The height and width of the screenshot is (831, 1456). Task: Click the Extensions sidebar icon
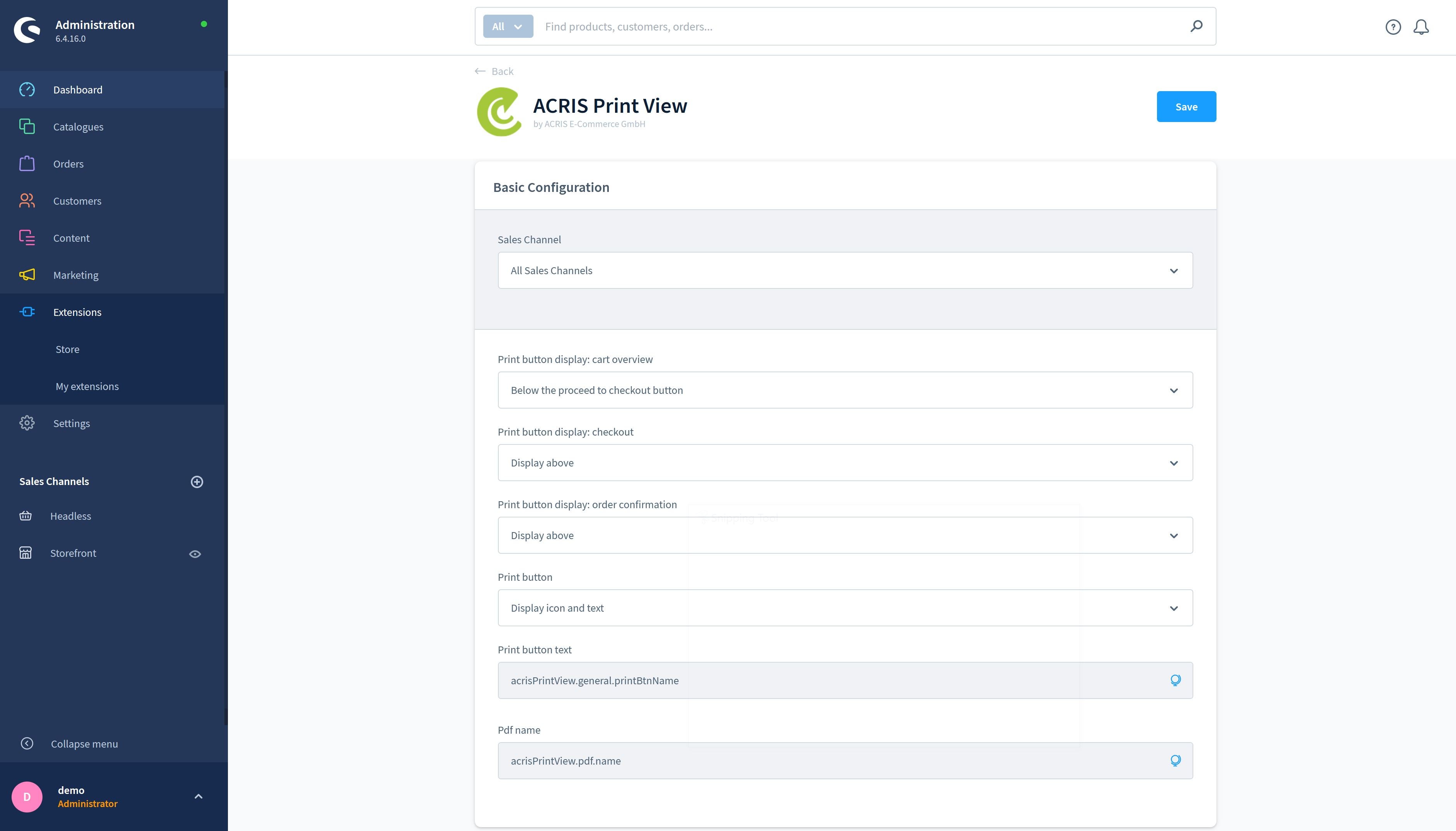coord(27,311)
